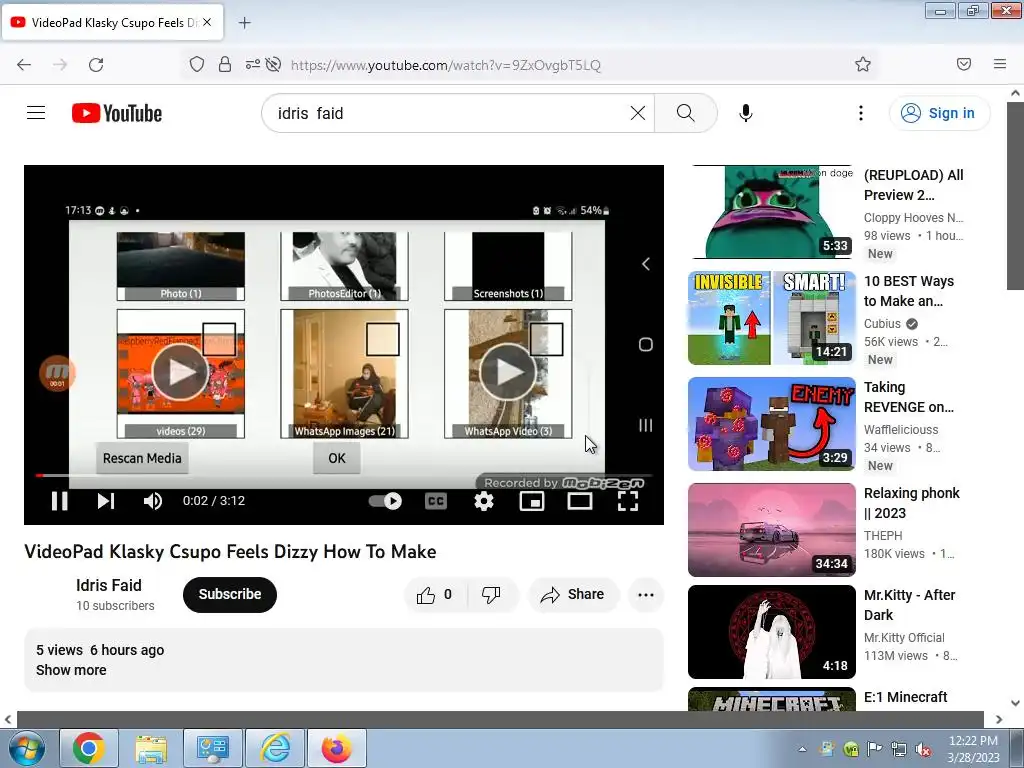Mute the video volume
The height and width of the screenshot is (768, 1024).
pos(152,501)
